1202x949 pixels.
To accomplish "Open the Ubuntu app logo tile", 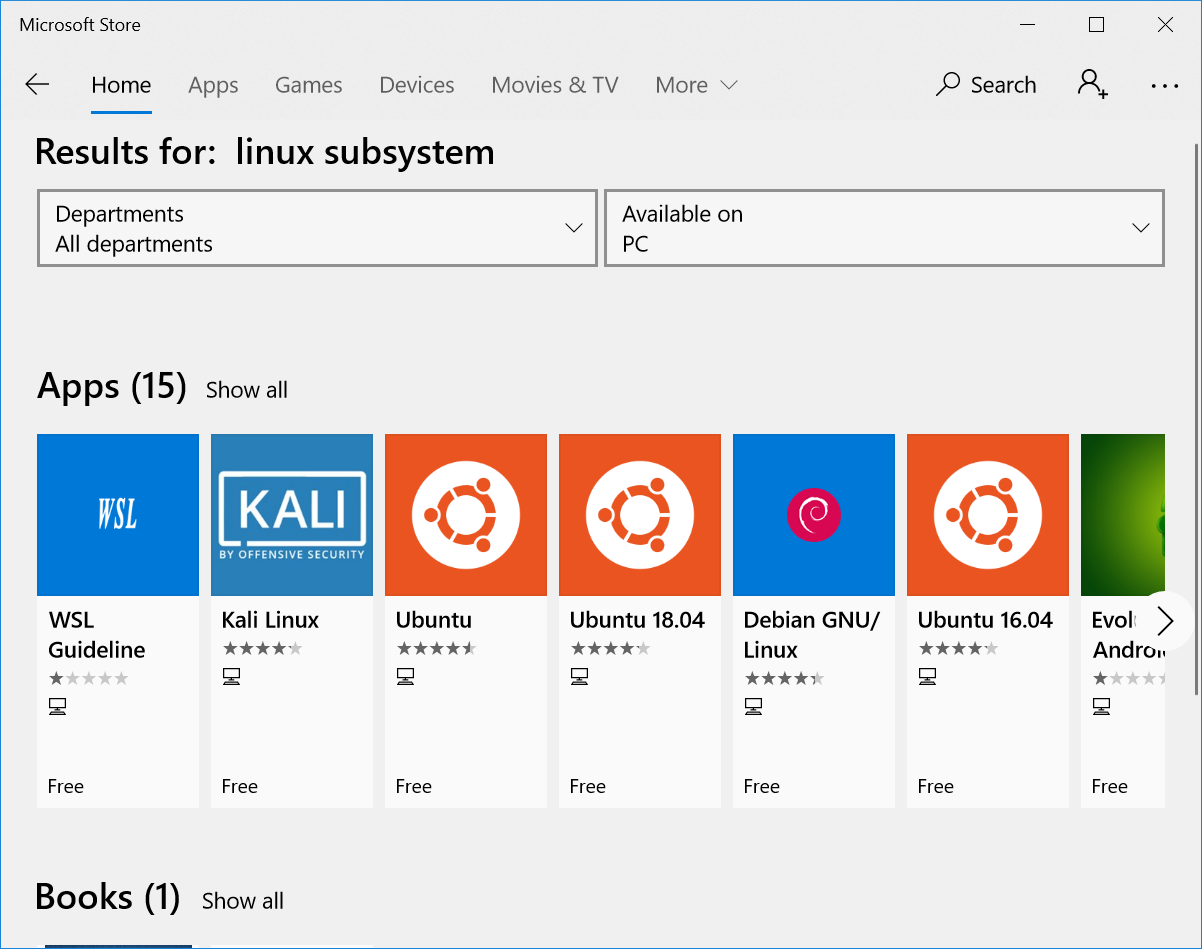I will pos(466,515).
